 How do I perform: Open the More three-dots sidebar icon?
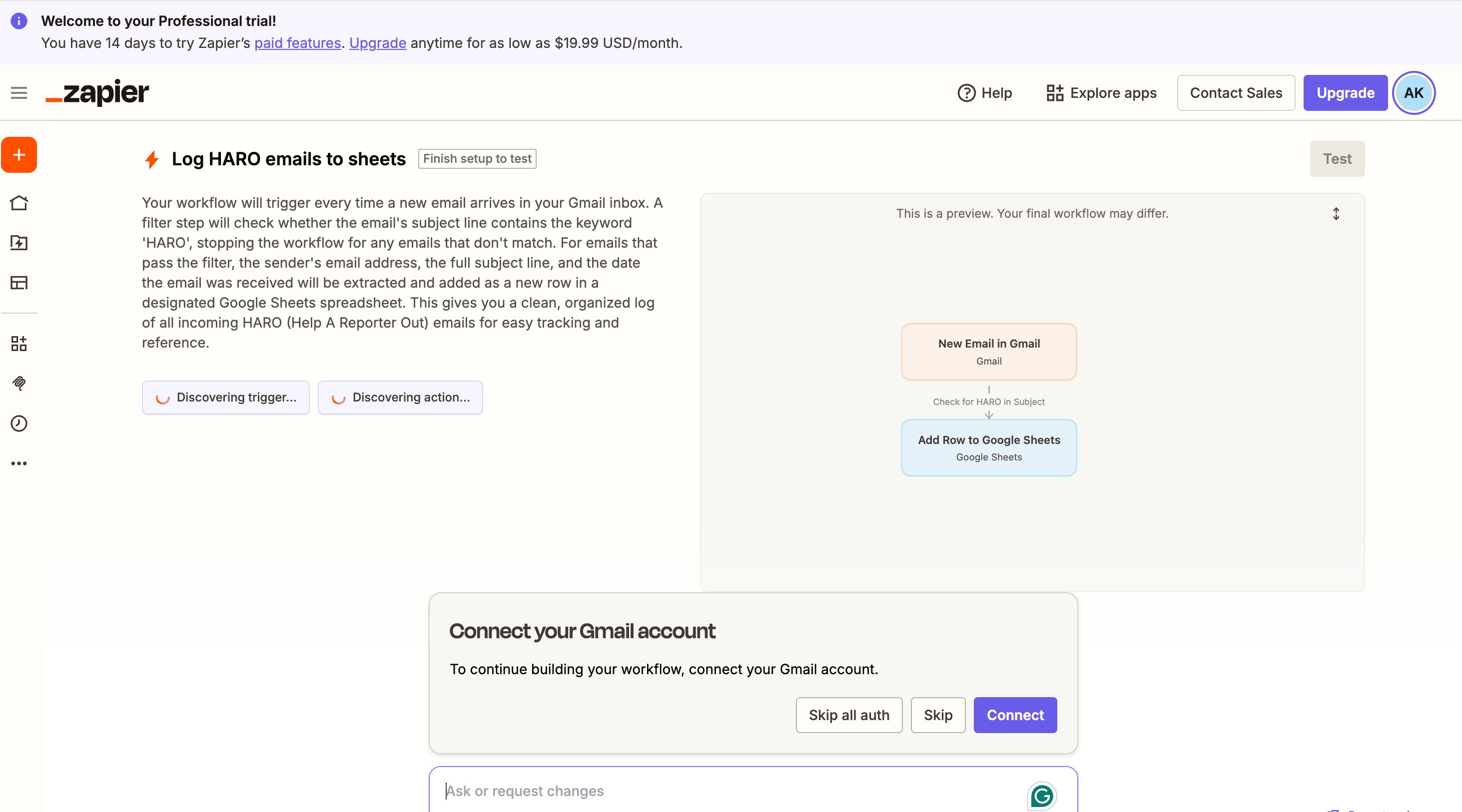click(18, 463)
